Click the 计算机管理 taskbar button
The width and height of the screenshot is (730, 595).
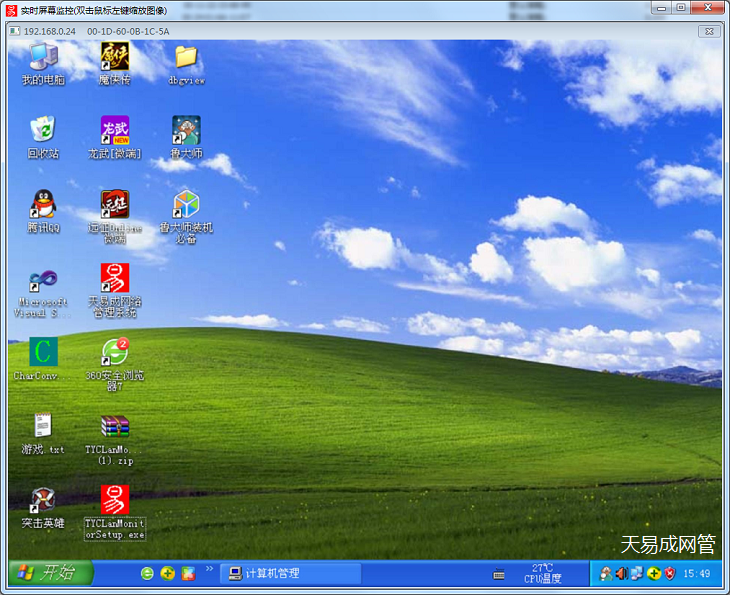click(290, 573)
